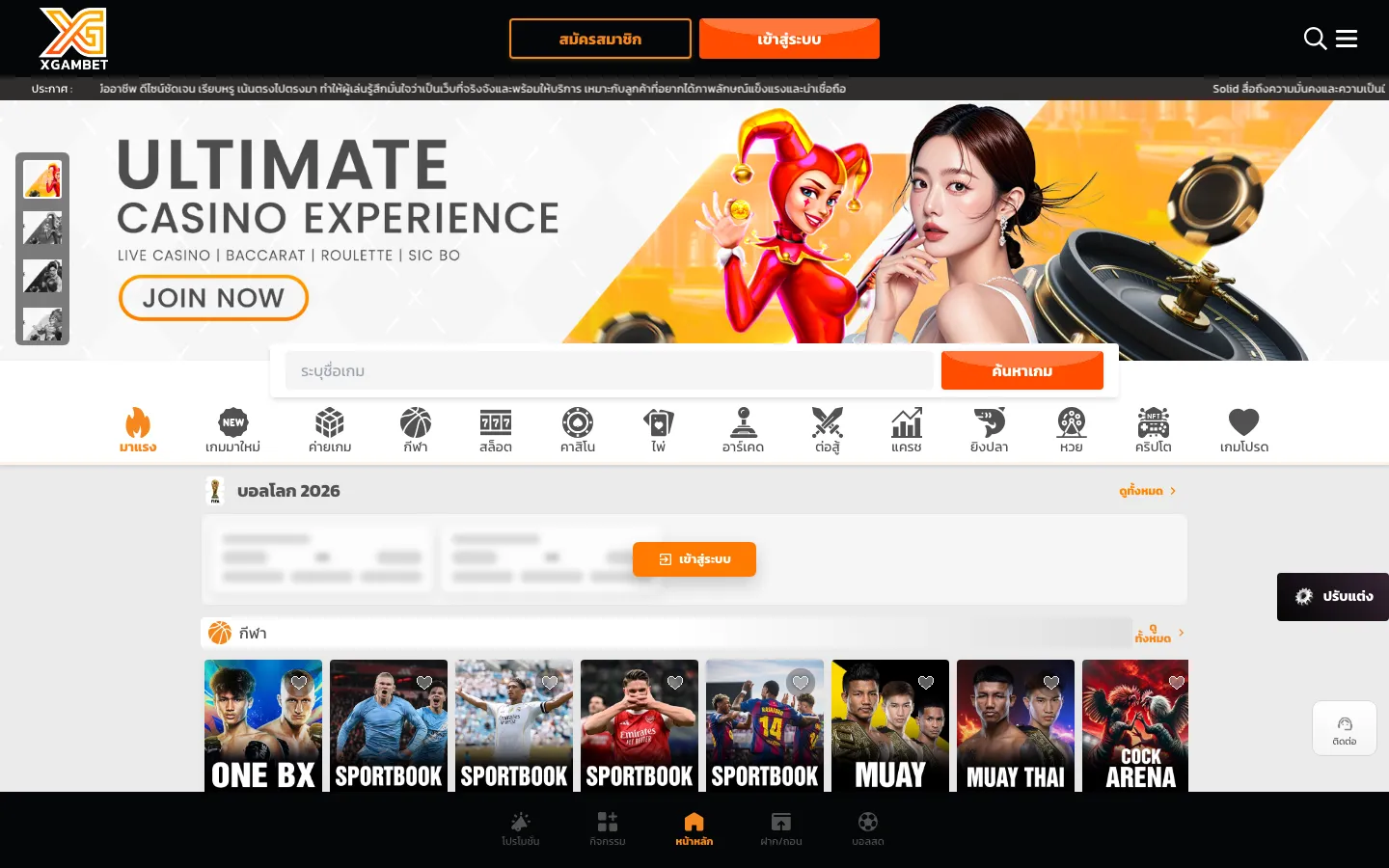
Task: Open the ONE BX game card
Action: pyautogui.click(x=263, y=725)
